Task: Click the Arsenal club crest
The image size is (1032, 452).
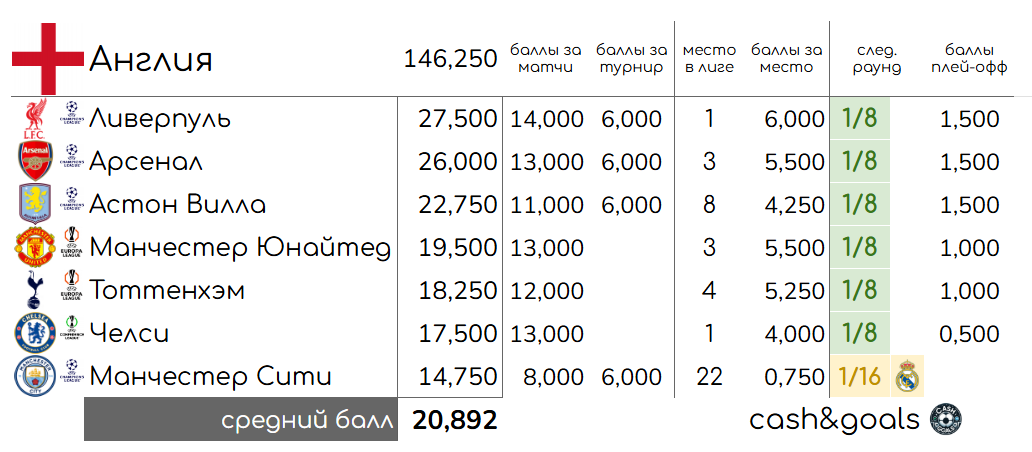Action: [x=35, y=161]
